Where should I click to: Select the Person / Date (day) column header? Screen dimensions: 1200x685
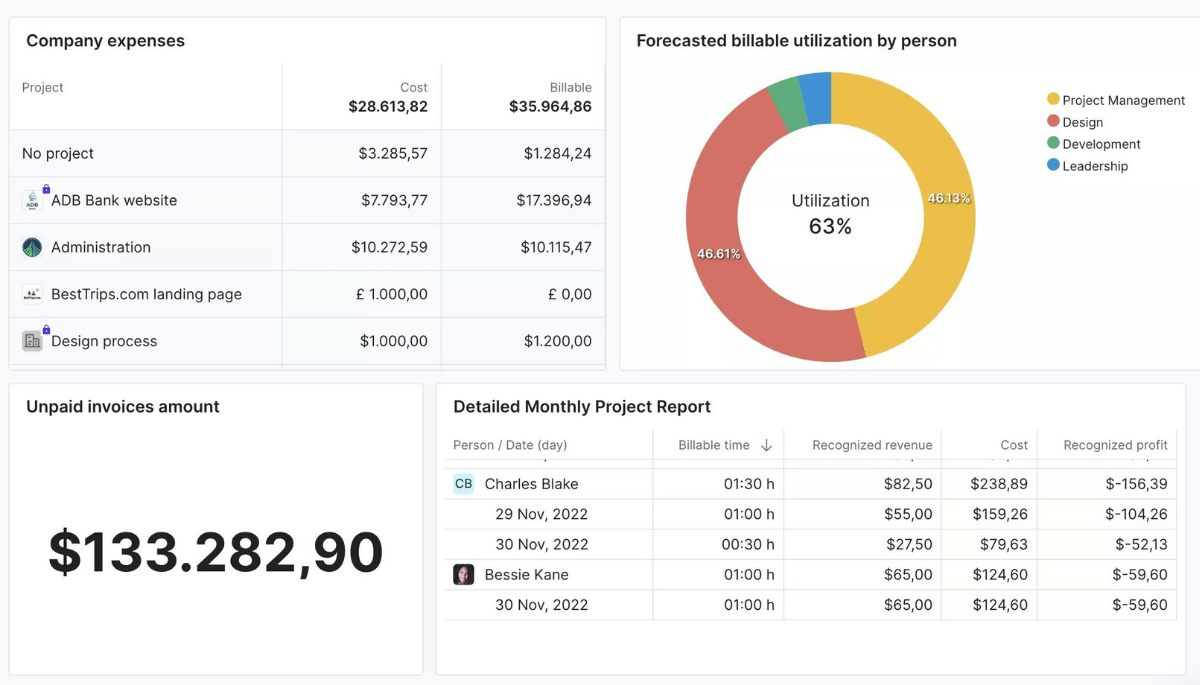[510, 445]
